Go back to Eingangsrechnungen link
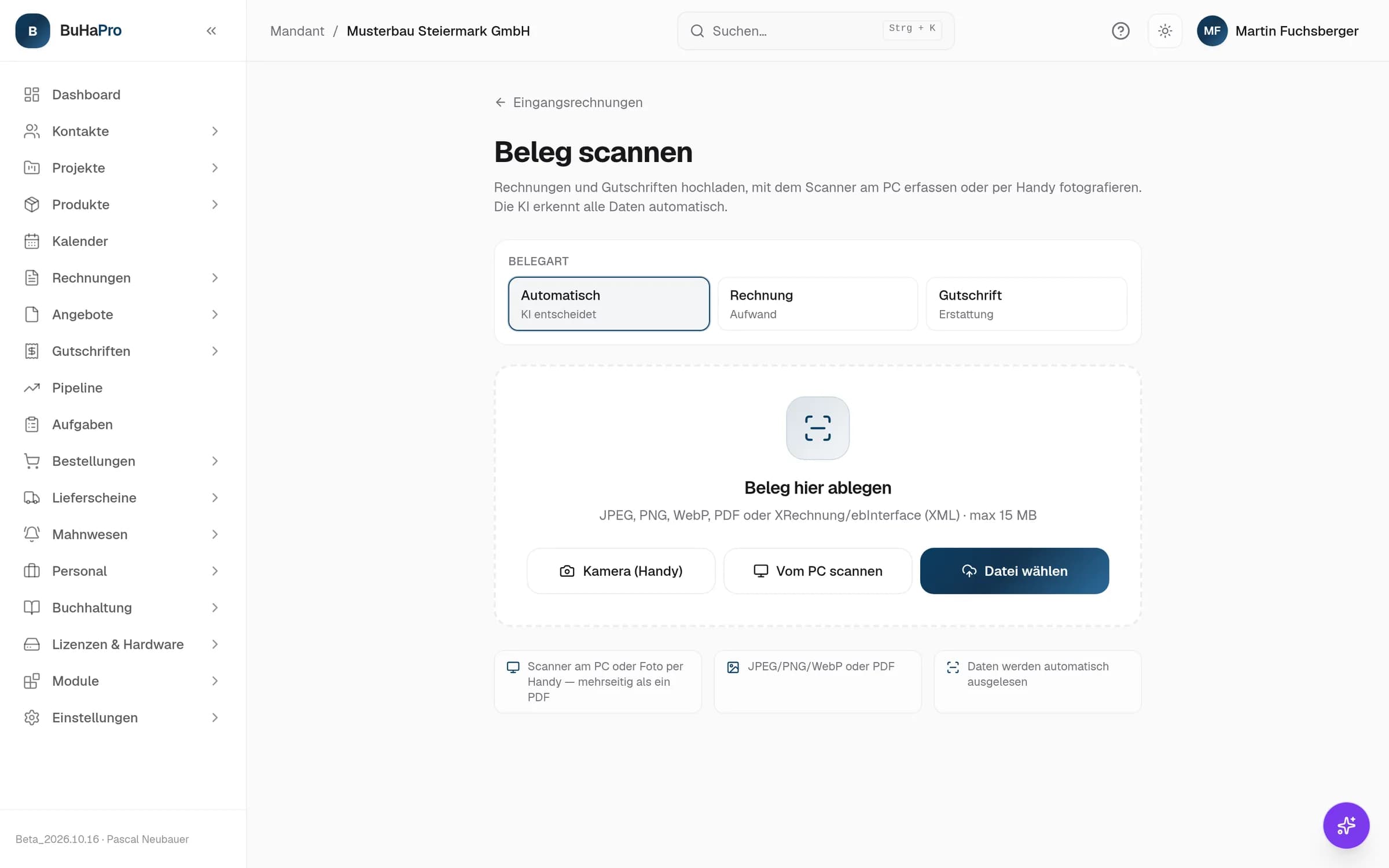Viewport: 1389px width, 868px height. 569,102
